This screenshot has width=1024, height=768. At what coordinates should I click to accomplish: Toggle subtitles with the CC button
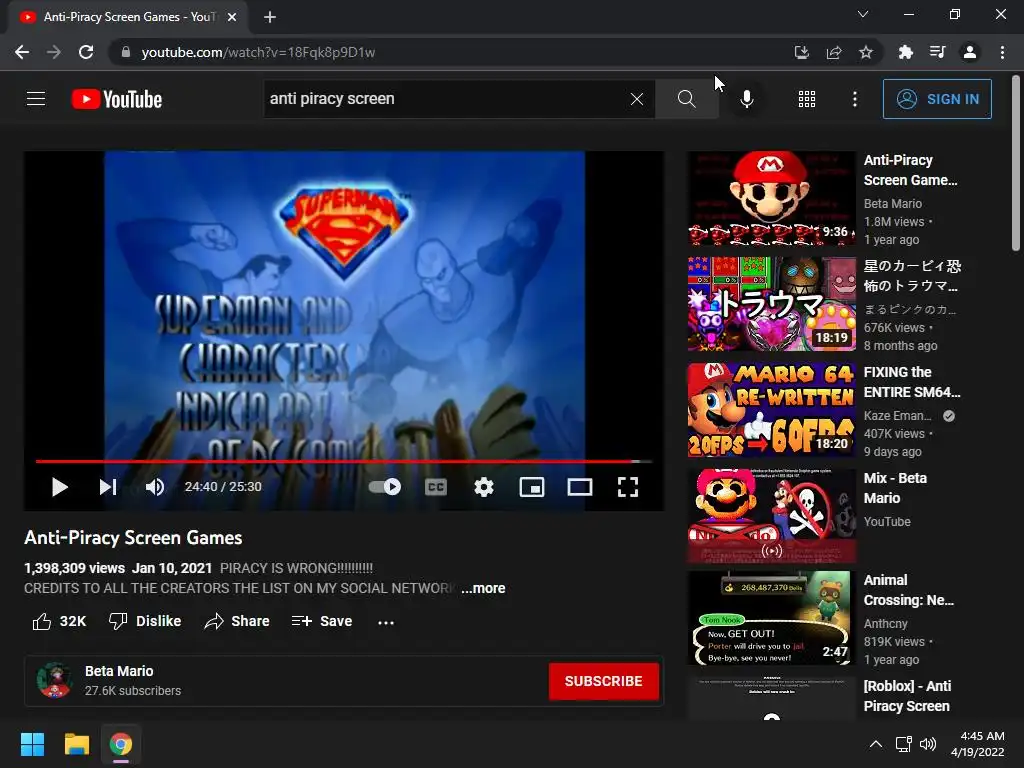click(x=436, y=487)
